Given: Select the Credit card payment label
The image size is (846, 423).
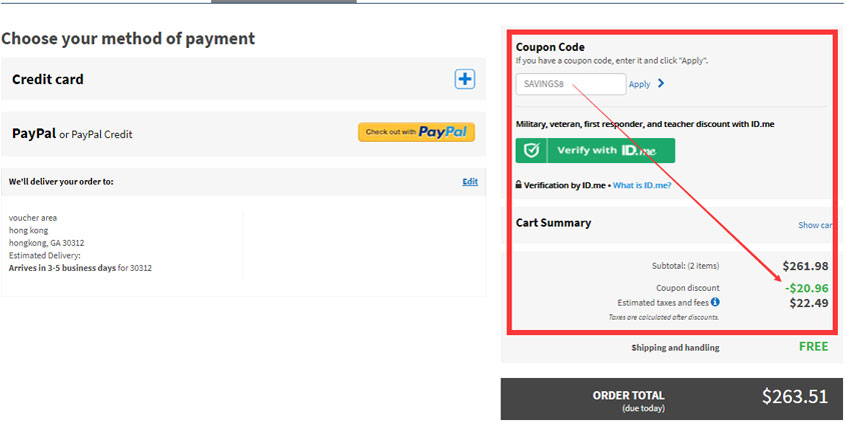Looking at the screenshot, I should (48, 79).
